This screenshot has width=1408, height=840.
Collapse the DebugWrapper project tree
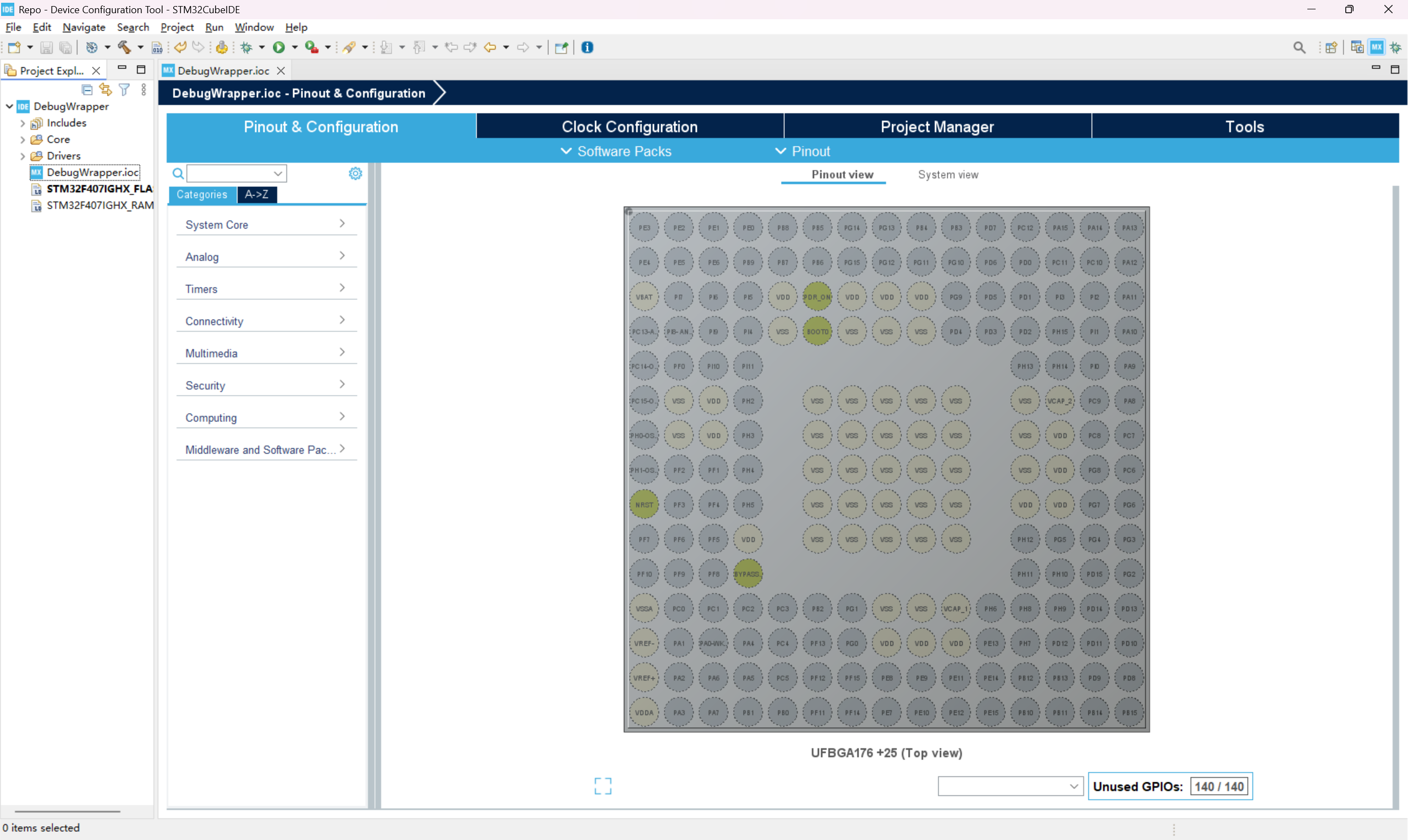[9, 107]
